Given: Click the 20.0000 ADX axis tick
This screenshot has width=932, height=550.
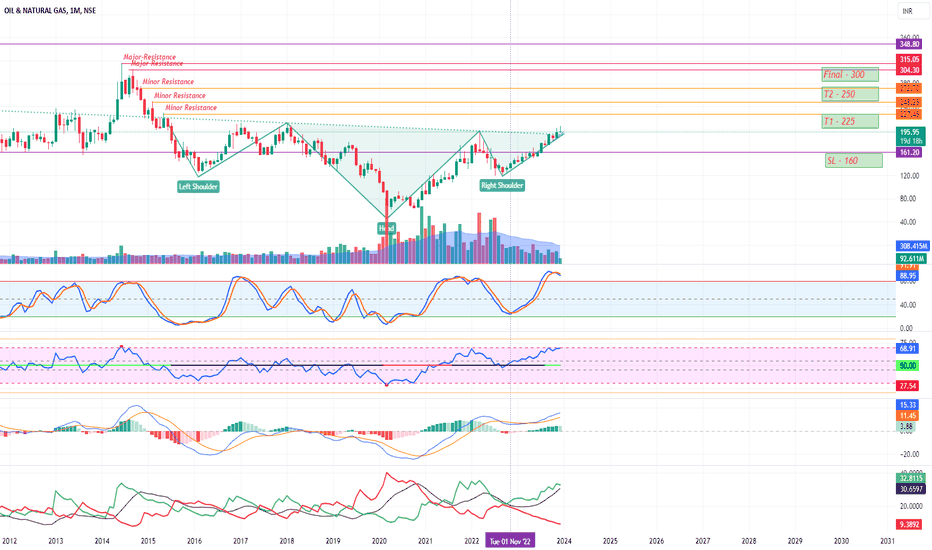Looking at the screenshot, I should point(911,507).
